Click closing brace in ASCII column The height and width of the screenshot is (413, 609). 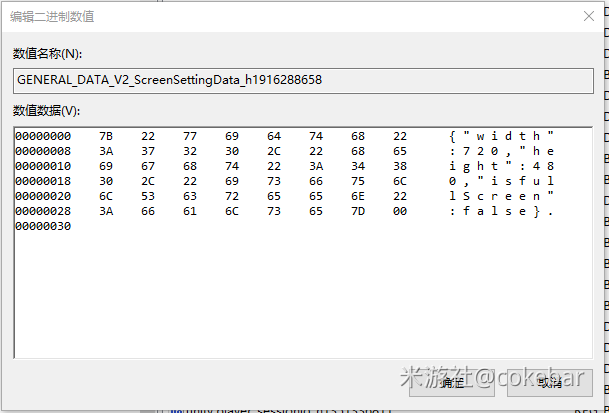536,211
